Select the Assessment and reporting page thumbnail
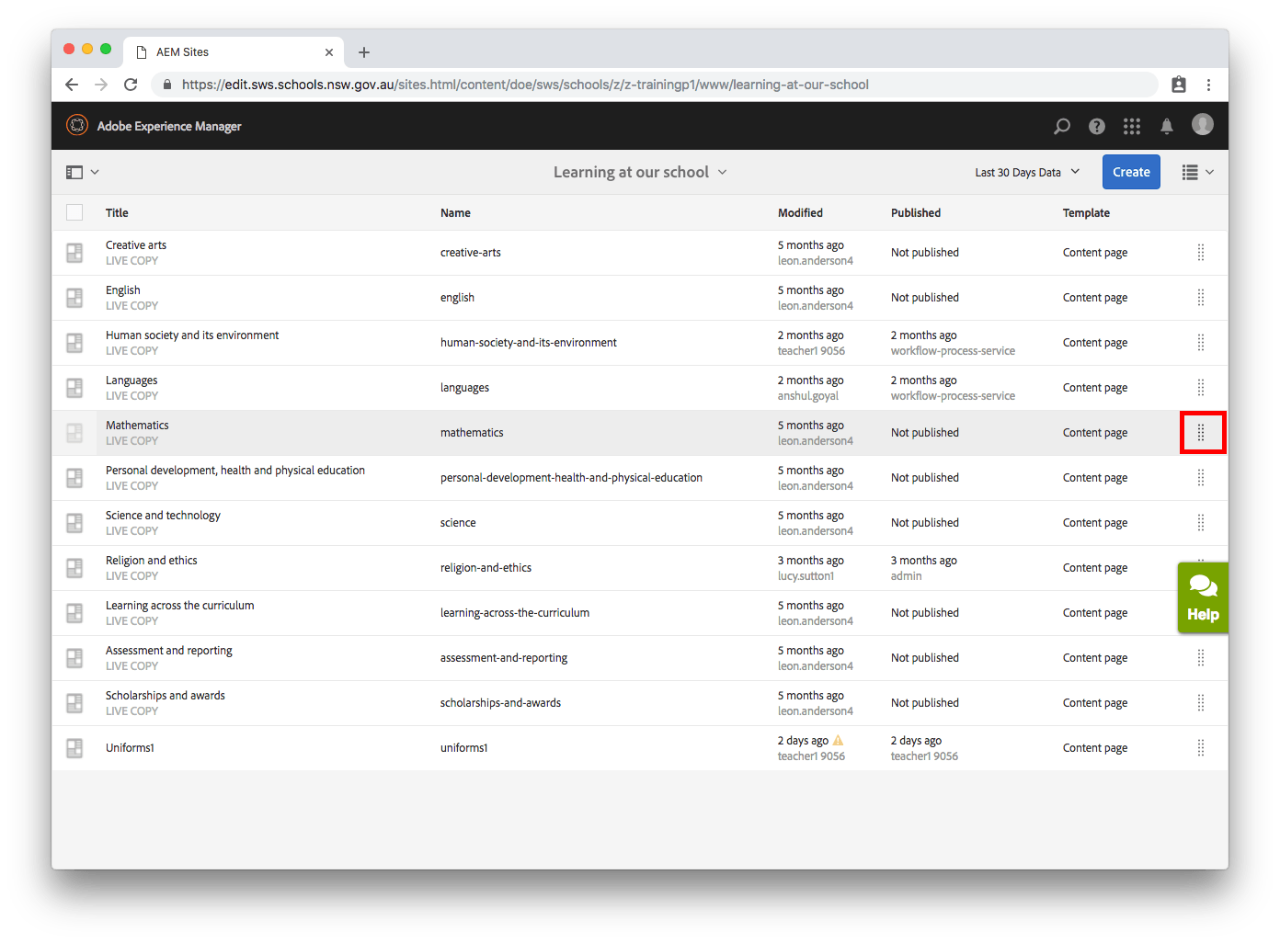The width and height of the screenshot is (1280, 943). tap(74, 658)
